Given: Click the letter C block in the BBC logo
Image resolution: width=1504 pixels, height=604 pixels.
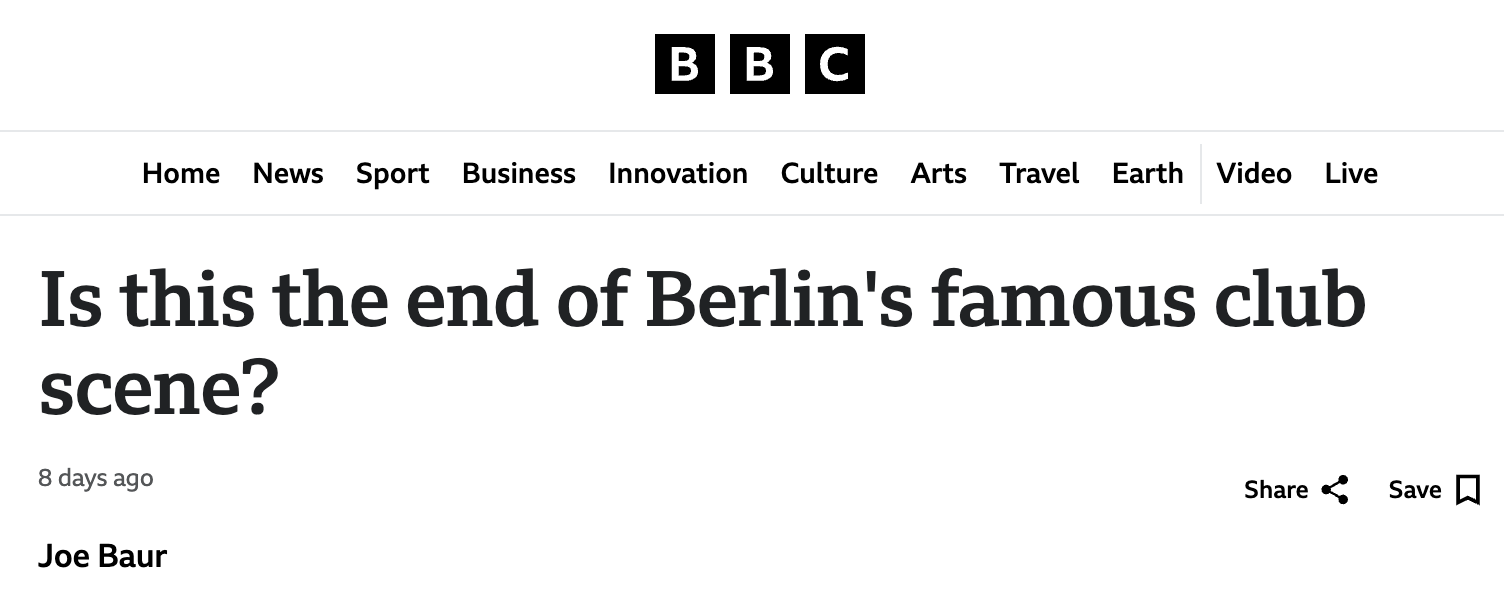Looking at the screenshot, I should point(834,64).
